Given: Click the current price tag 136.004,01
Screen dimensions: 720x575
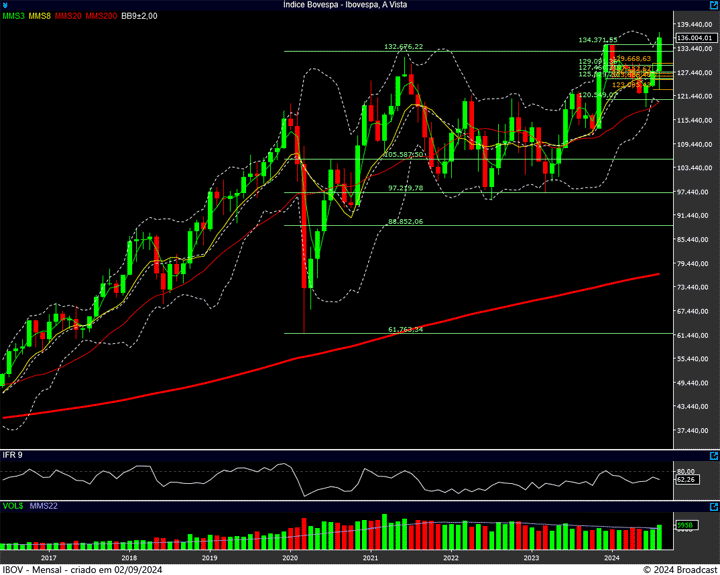Looking at the screenshot, I should coord(696,37).
